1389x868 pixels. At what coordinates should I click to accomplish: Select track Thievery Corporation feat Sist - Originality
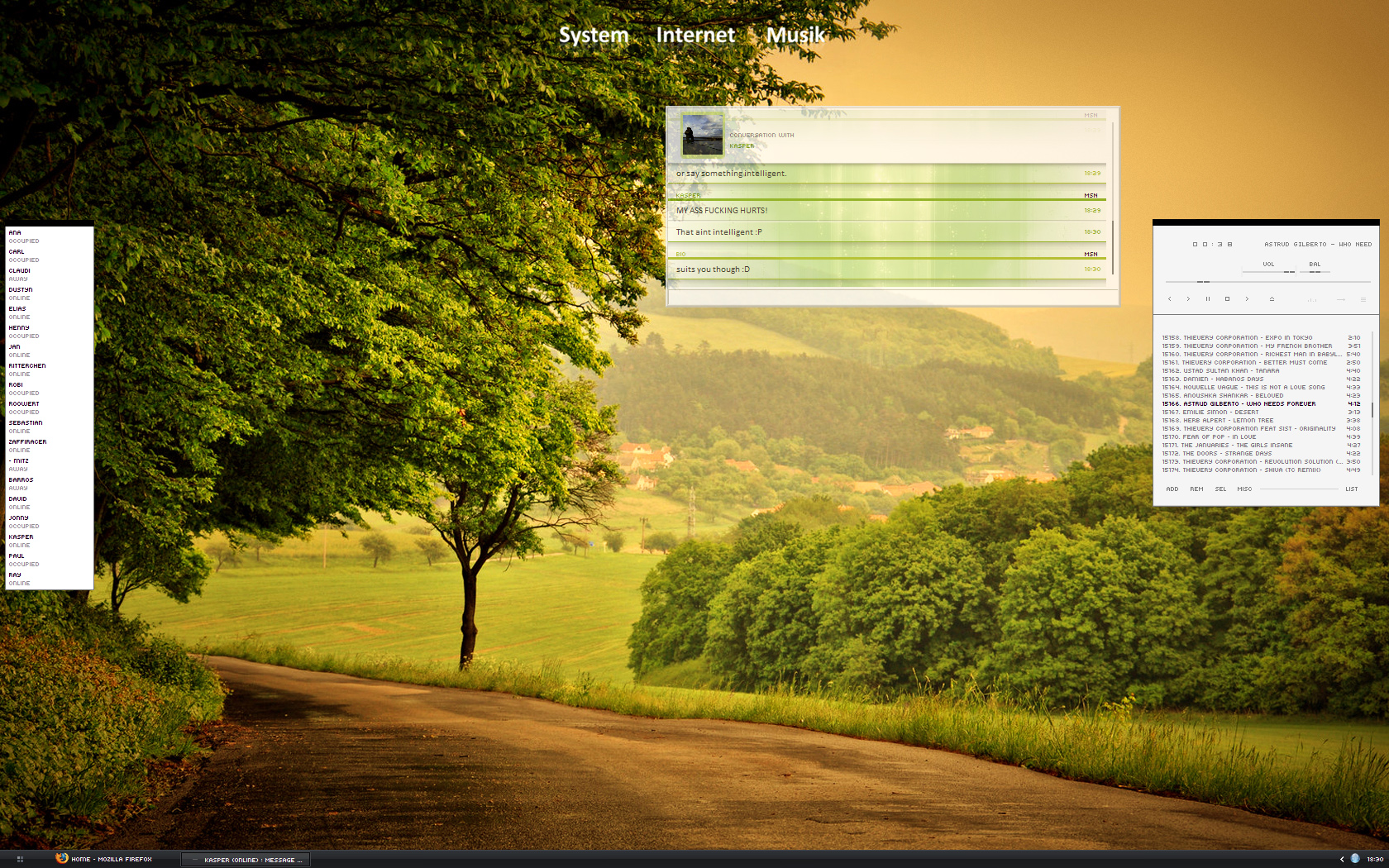pyautogui.click(x=1261, y=429)
